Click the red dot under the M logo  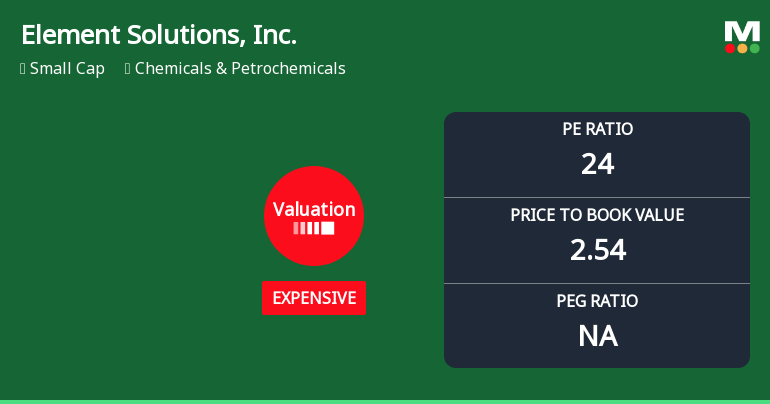730,48
